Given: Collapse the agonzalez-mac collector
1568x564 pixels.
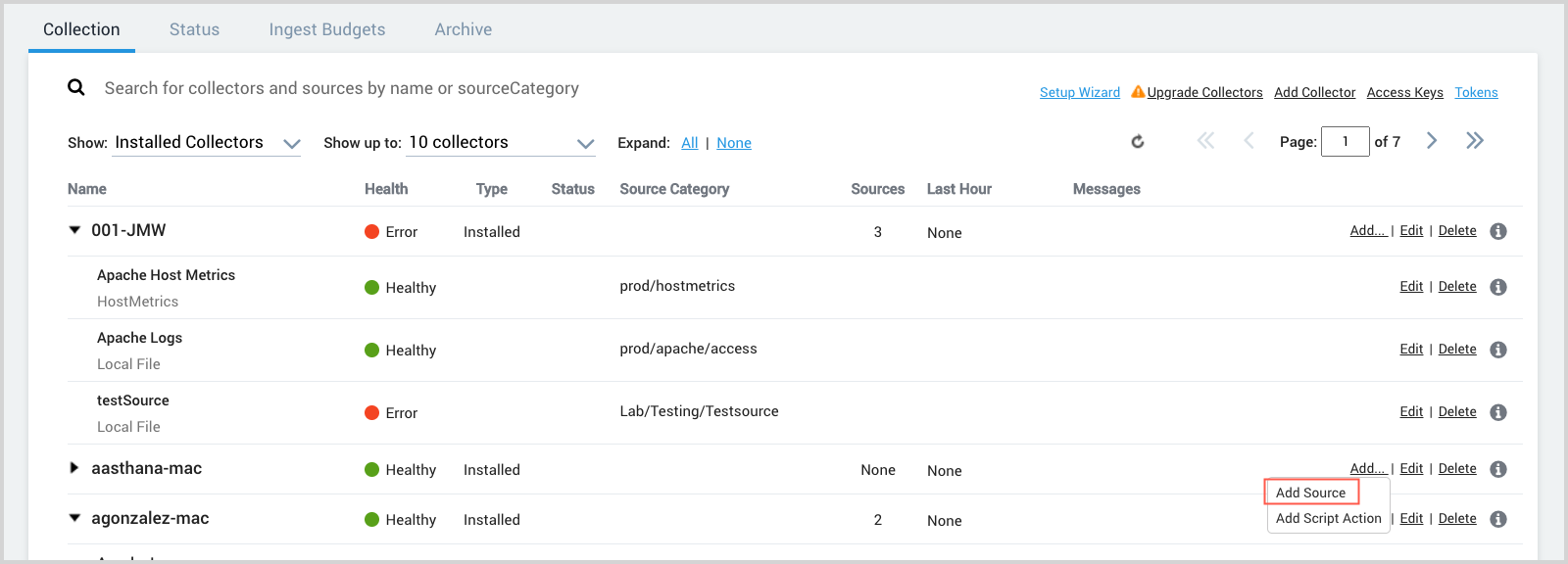Looking at the screenshot, I should point(74,518).
